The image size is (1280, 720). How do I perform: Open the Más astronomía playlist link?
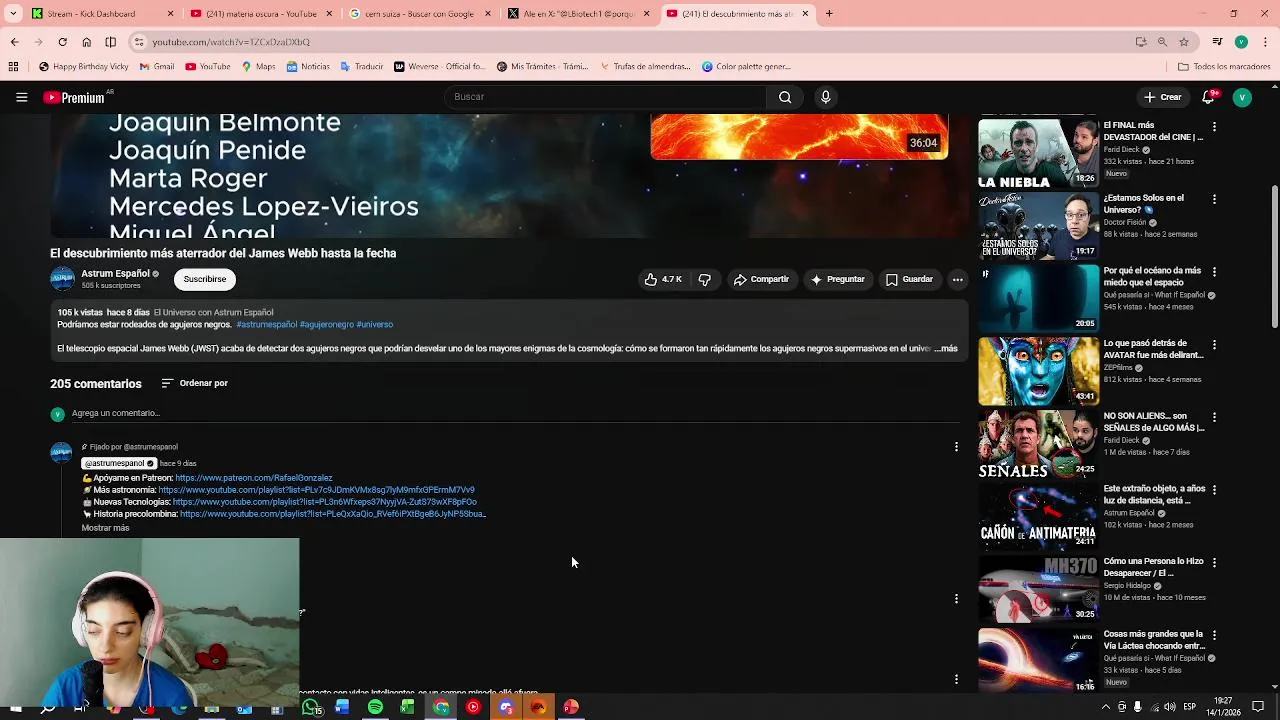[x=316, y=490]
